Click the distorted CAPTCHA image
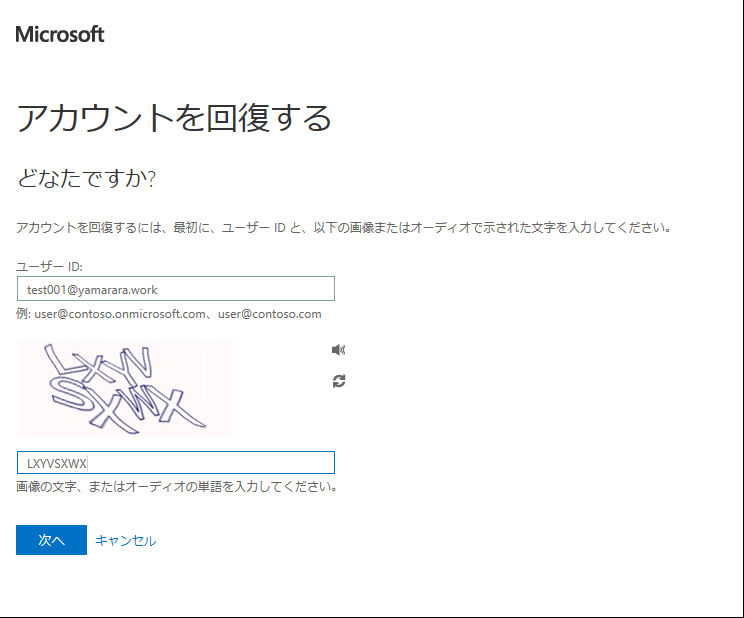 click(x=125, y=389)
